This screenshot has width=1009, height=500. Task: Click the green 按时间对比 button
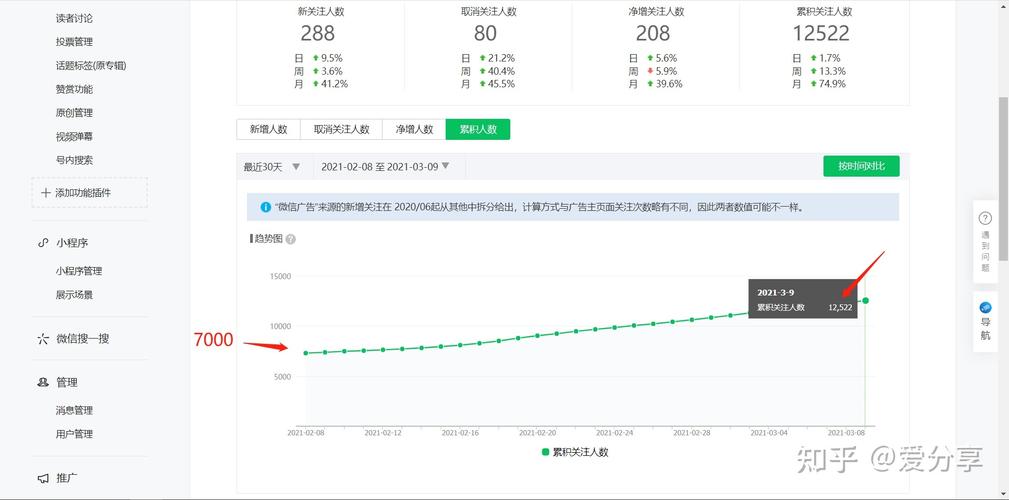coord(861,166)
